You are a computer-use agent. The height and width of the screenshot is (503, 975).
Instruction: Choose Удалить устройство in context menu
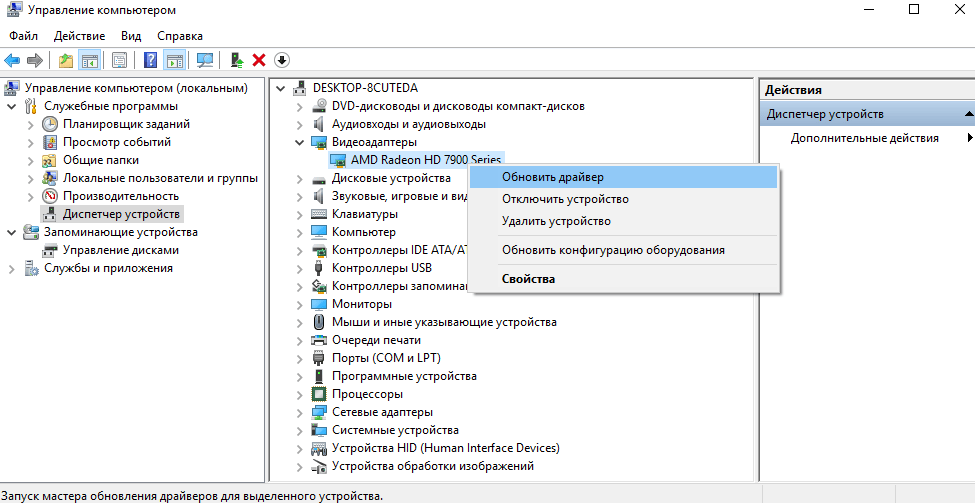[x=623, y=221]
